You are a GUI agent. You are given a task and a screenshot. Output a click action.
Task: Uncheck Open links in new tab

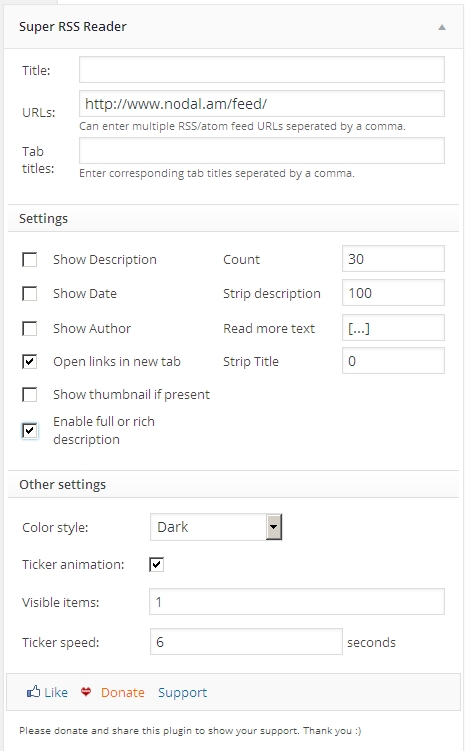pyautogui.click(x=30, y=361)
